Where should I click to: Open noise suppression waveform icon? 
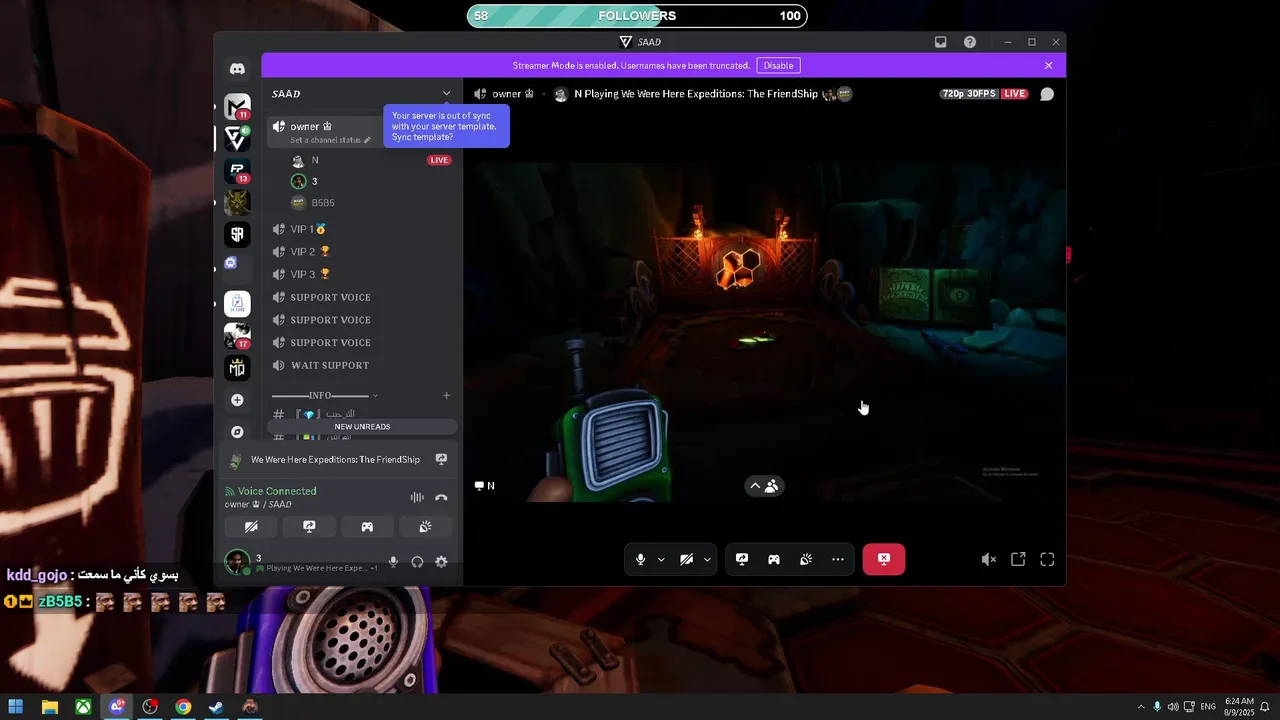point(417,497)
